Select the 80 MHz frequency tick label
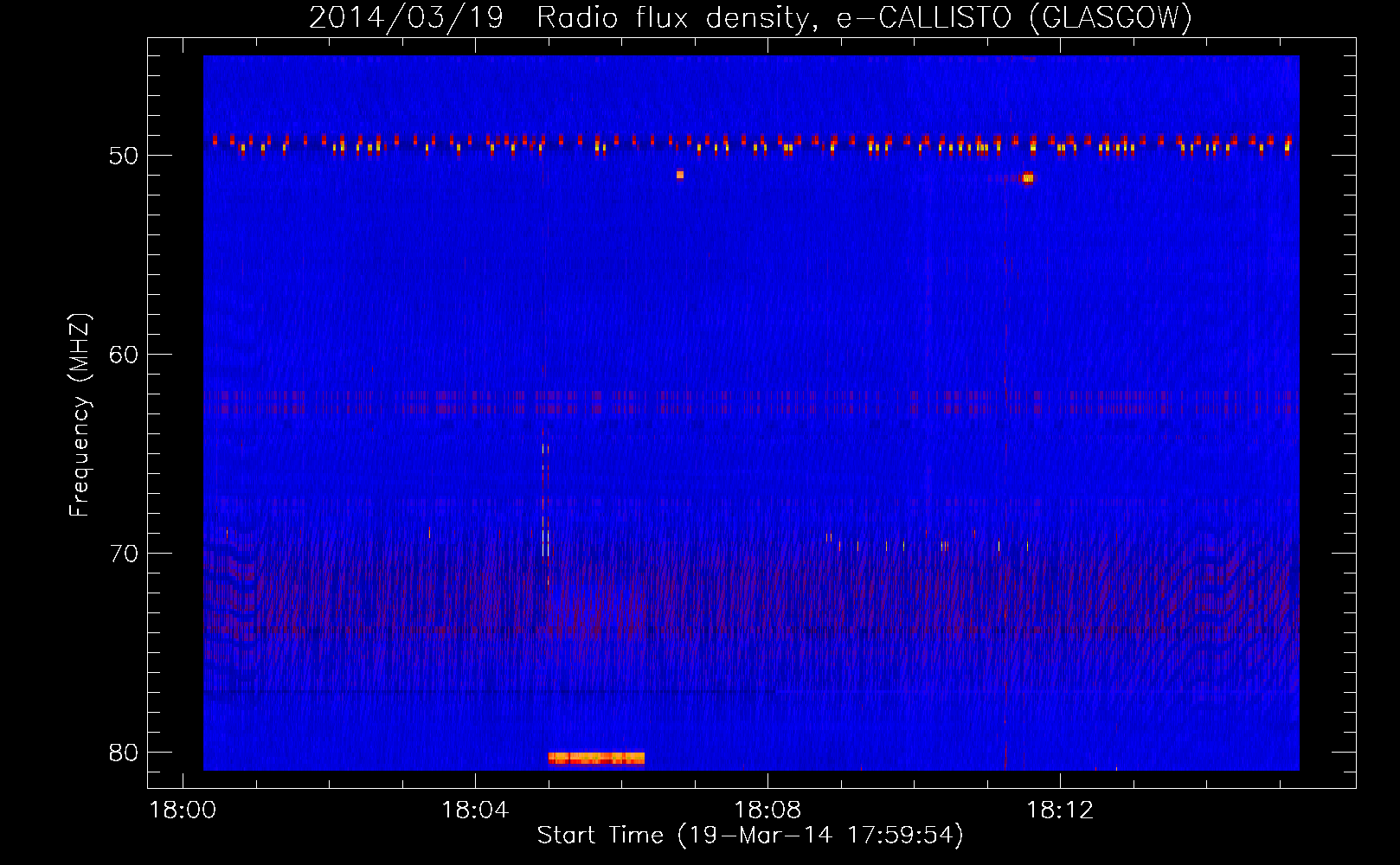1400x865 pixels. [124, 753]
